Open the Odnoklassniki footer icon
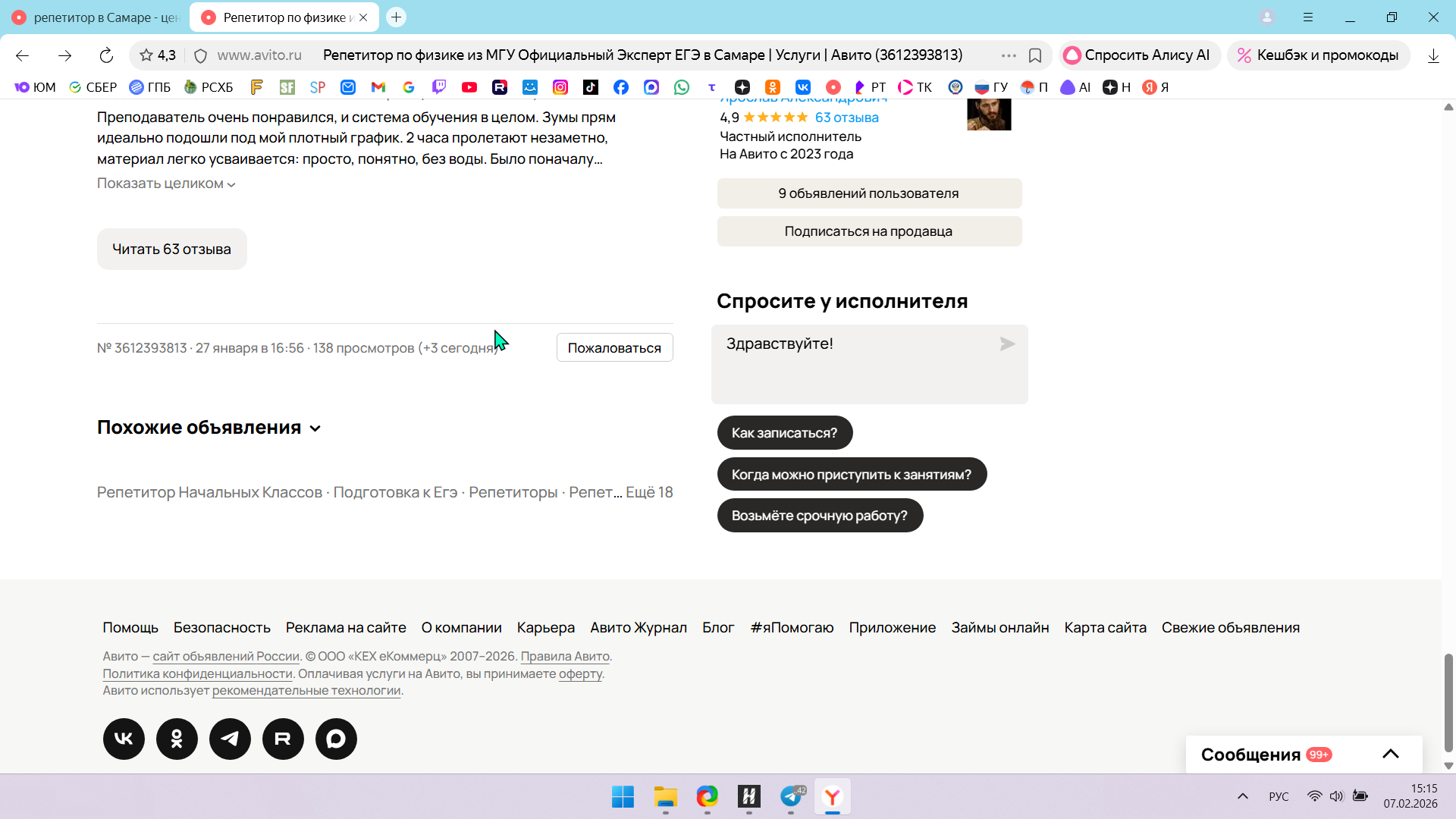The image size is (1456, 819). click(177, 739)
